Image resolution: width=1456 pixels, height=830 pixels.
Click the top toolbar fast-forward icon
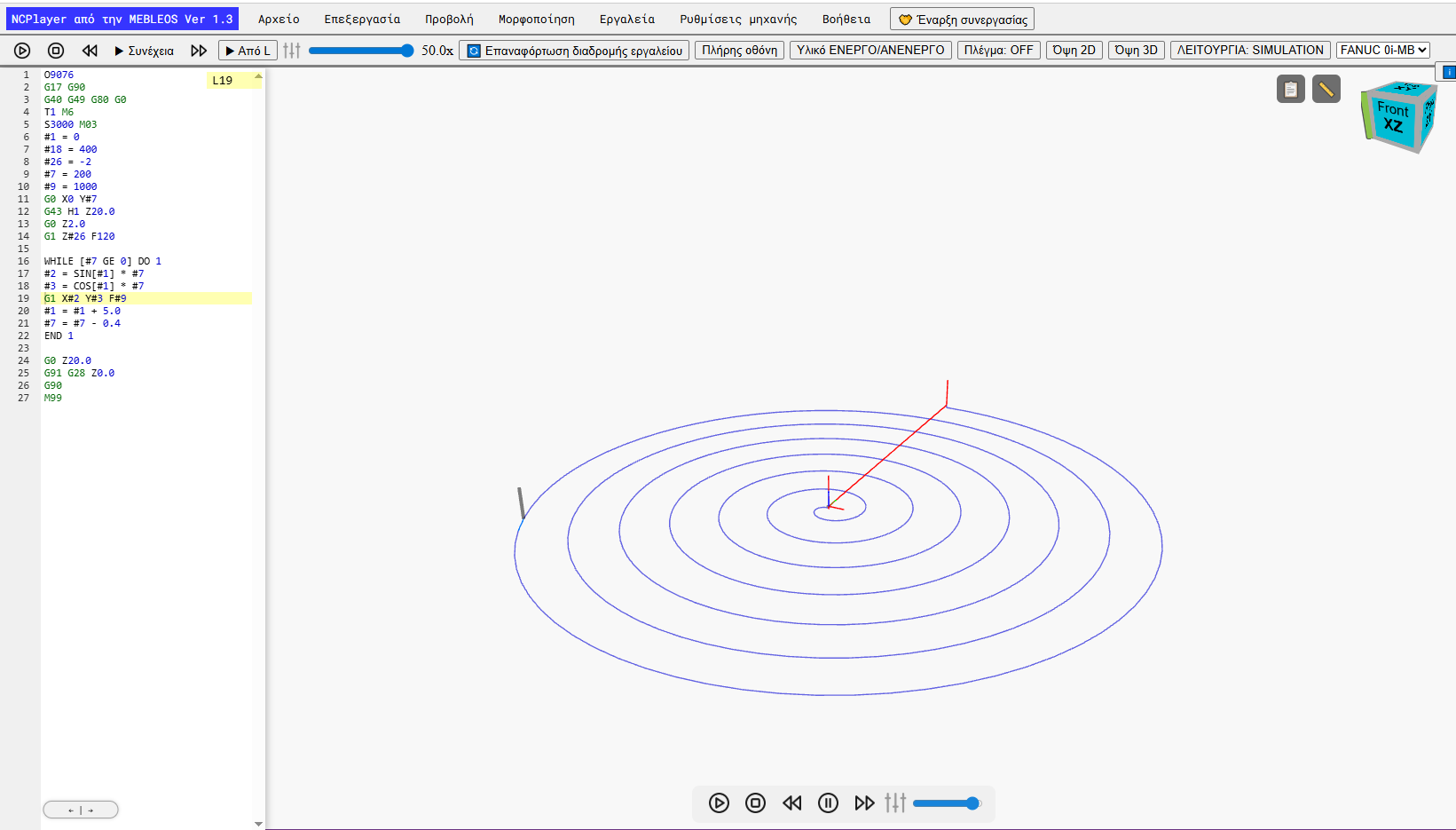point(199,51)
